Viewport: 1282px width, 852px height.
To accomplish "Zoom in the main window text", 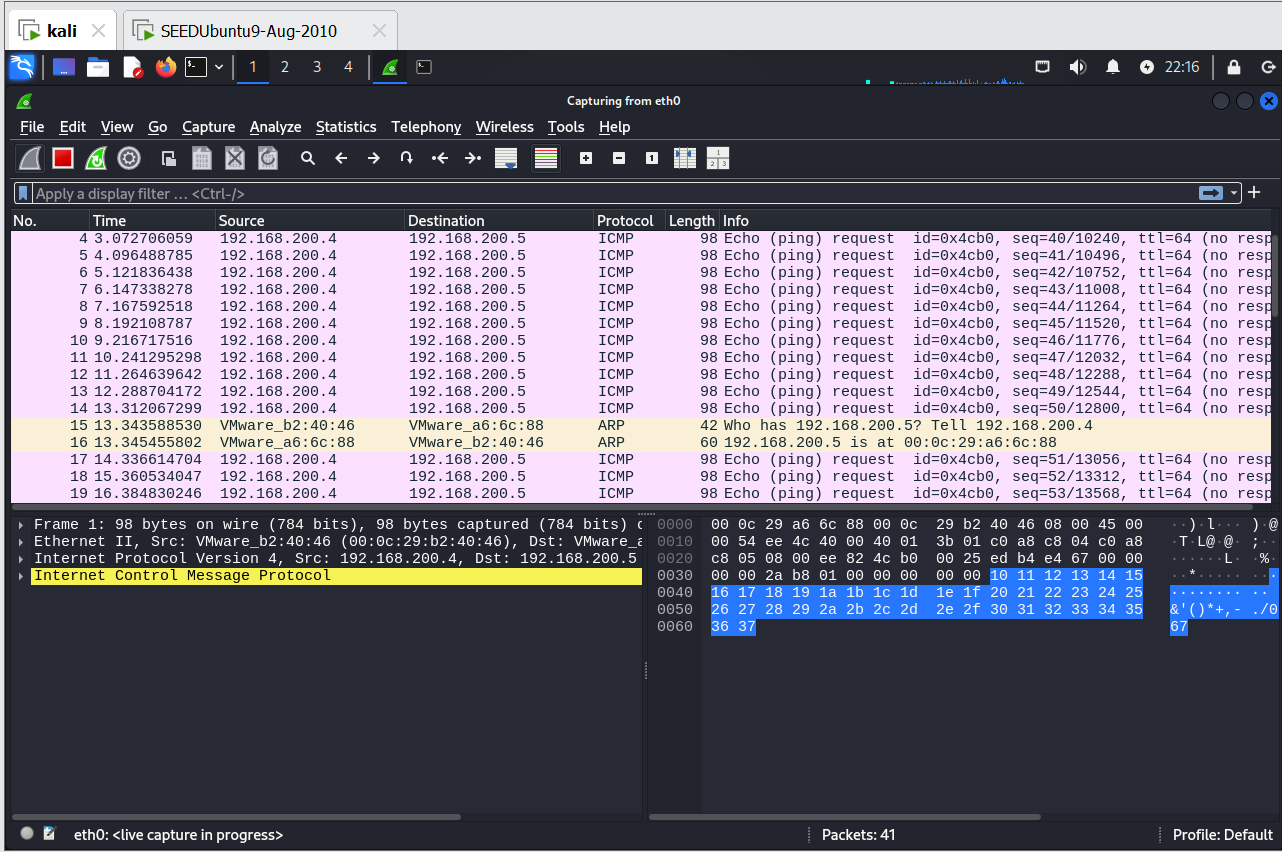I will (x=586, y=158).
